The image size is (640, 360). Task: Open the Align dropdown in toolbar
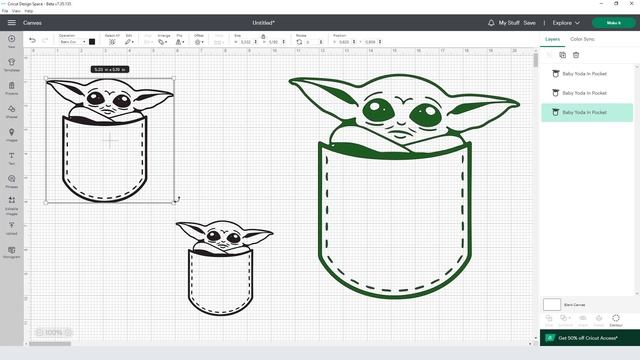tap(148, 42)
